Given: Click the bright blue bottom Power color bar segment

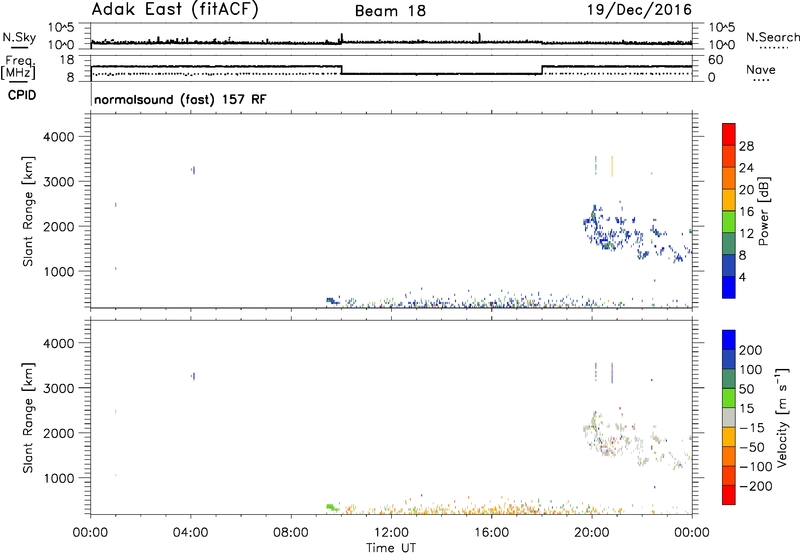Looking at the screenshot, I should [x=729, y=287].
